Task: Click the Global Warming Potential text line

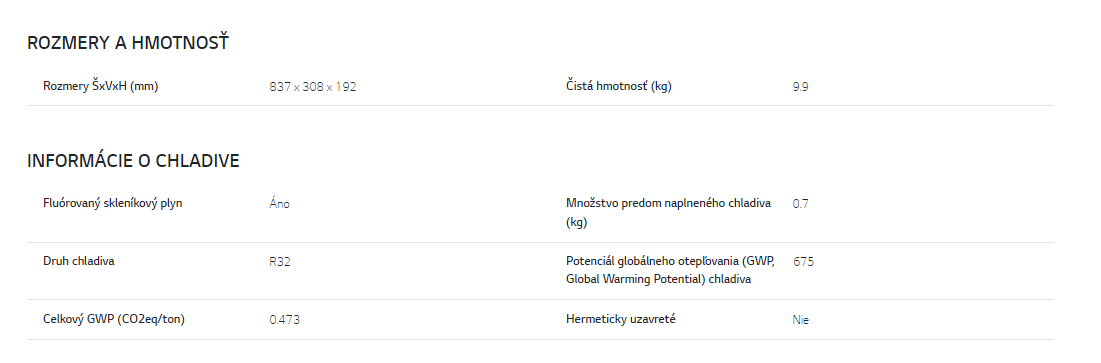Action: (659, 279)
